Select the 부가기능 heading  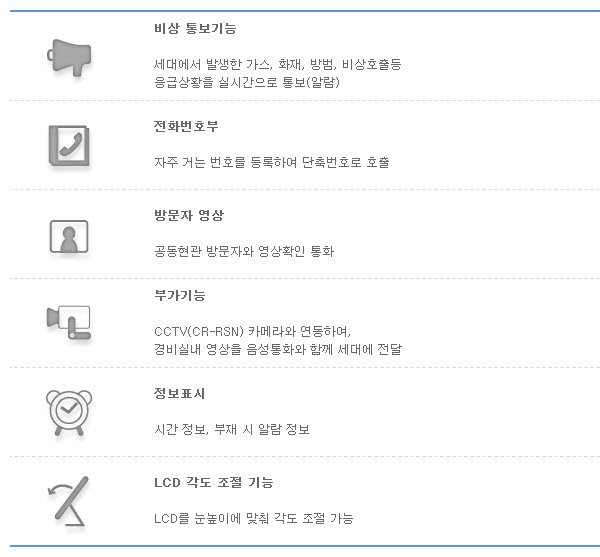tap(179, 295)
